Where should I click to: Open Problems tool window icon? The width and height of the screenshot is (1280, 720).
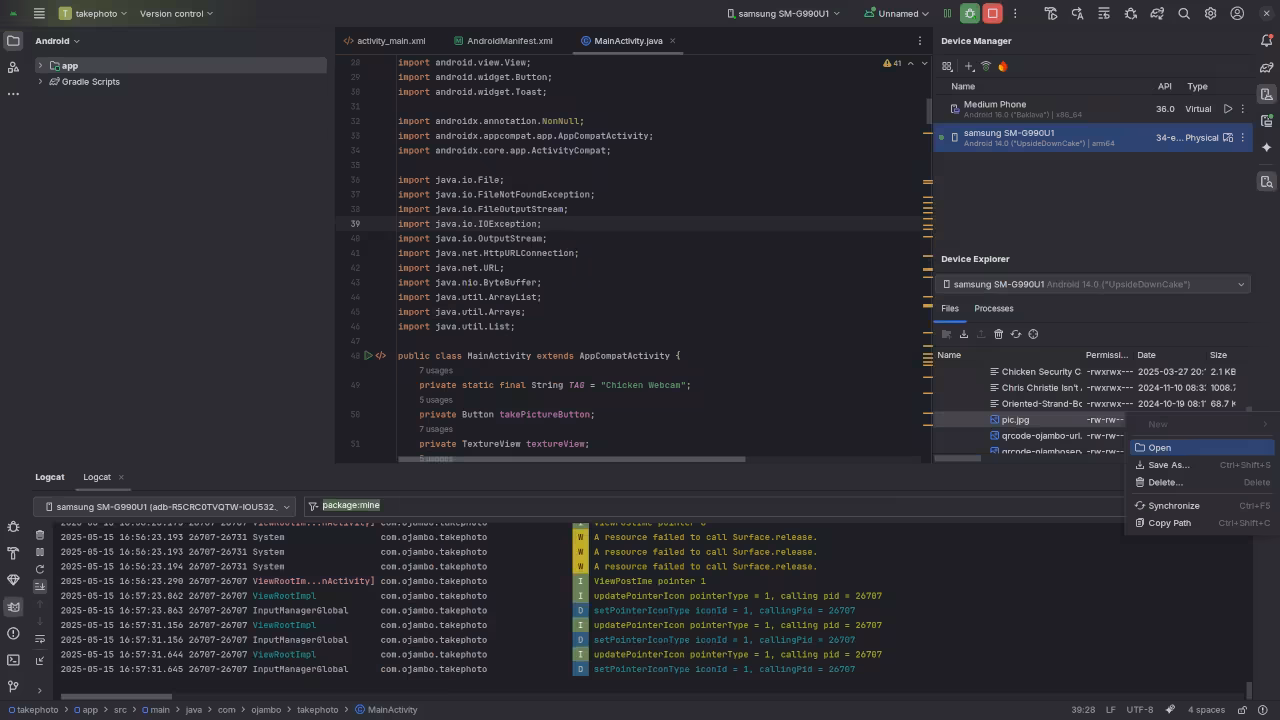[13, 633]
